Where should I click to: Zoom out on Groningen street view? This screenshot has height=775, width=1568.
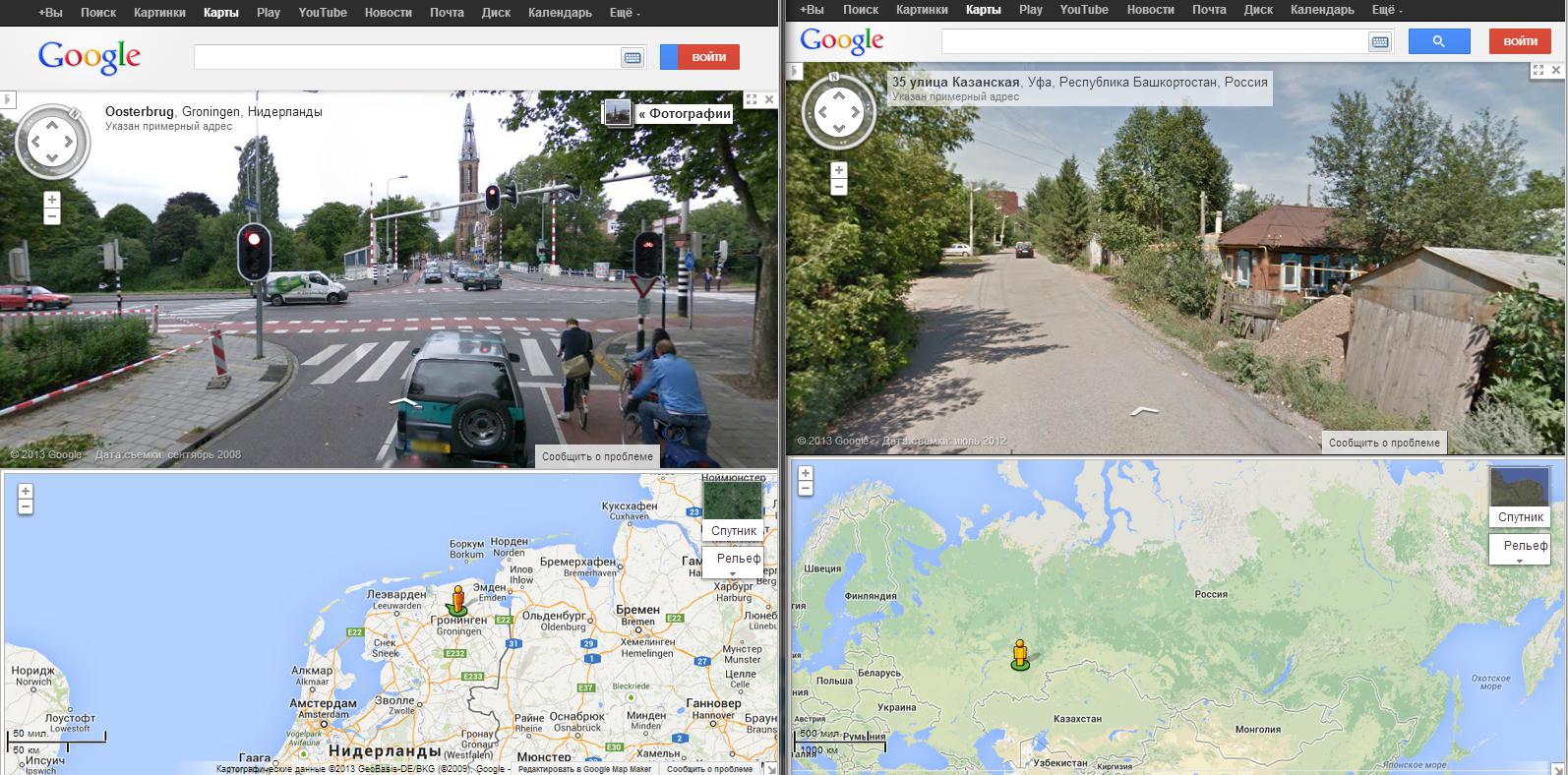click(52, 216)
